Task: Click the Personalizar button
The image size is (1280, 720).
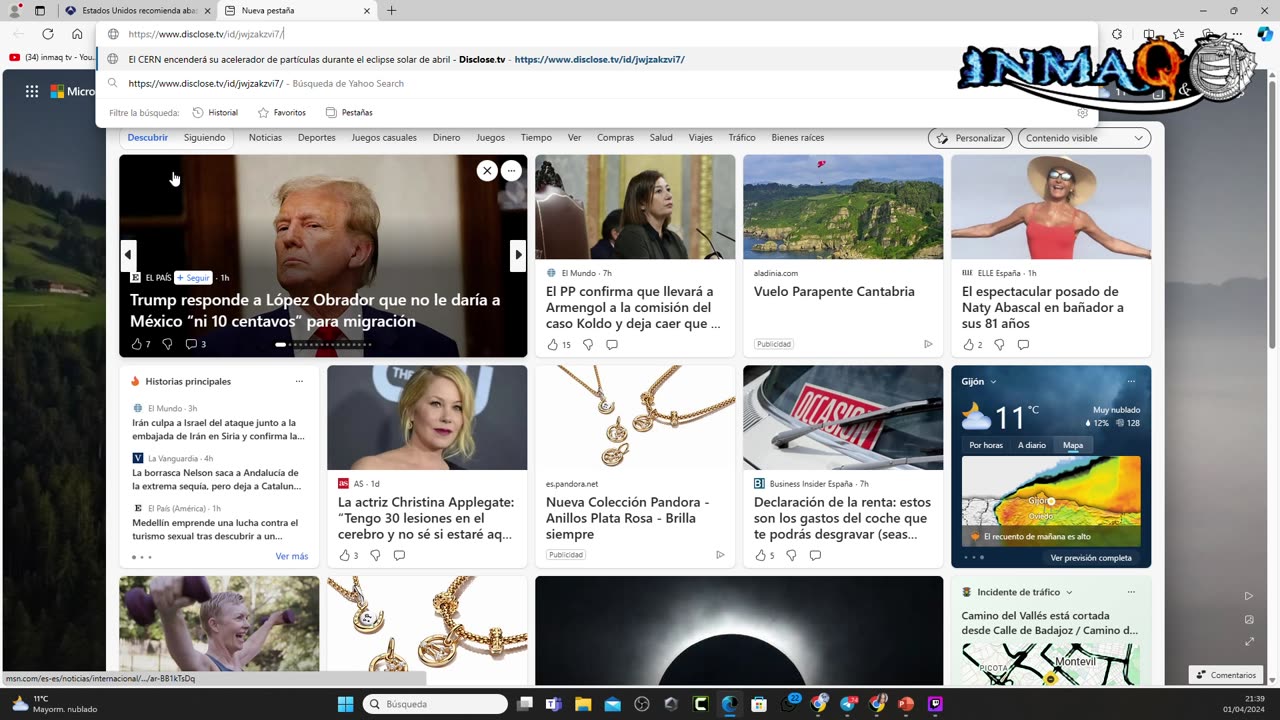Action: click(970, 138)
